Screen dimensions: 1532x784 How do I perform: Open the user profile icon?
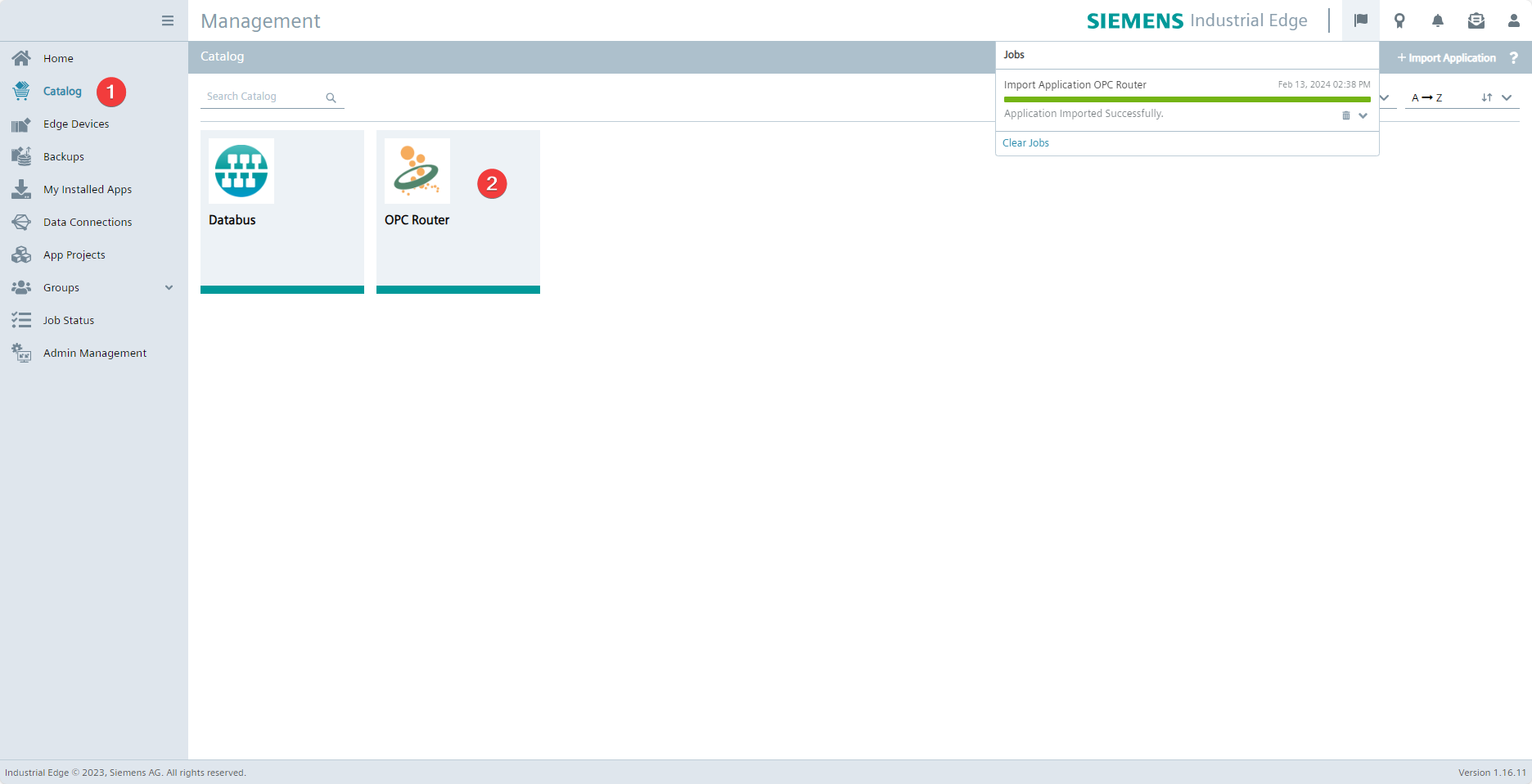click(x=1513, y=20)
